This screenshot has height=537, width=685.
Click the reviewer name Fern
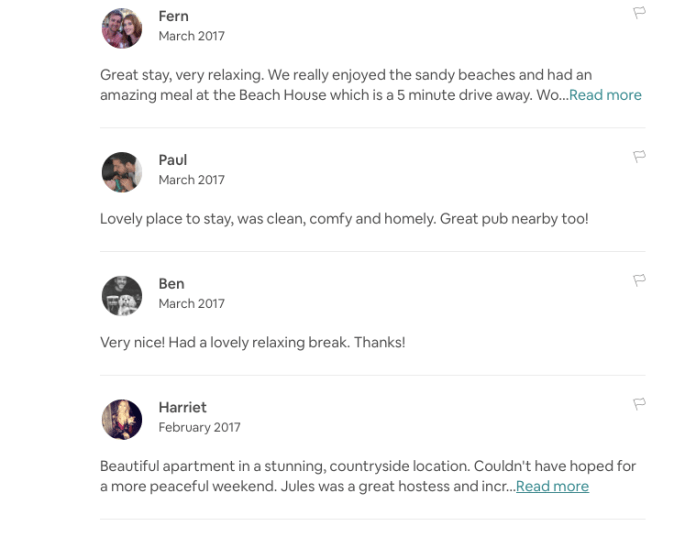(x=173, y=16)
